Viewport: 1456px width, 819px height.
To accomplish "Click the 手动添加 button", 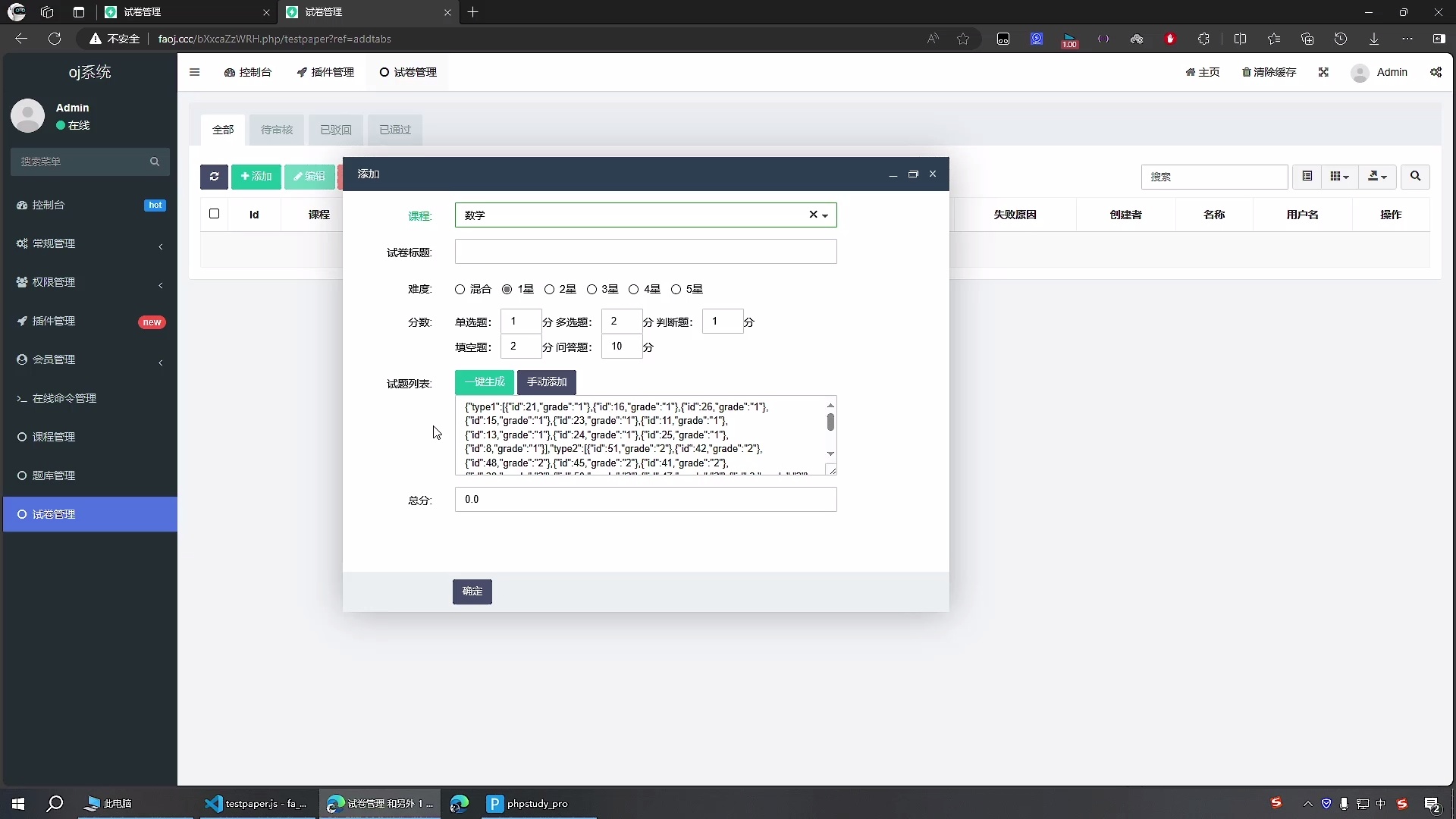I will click(547, 382).
